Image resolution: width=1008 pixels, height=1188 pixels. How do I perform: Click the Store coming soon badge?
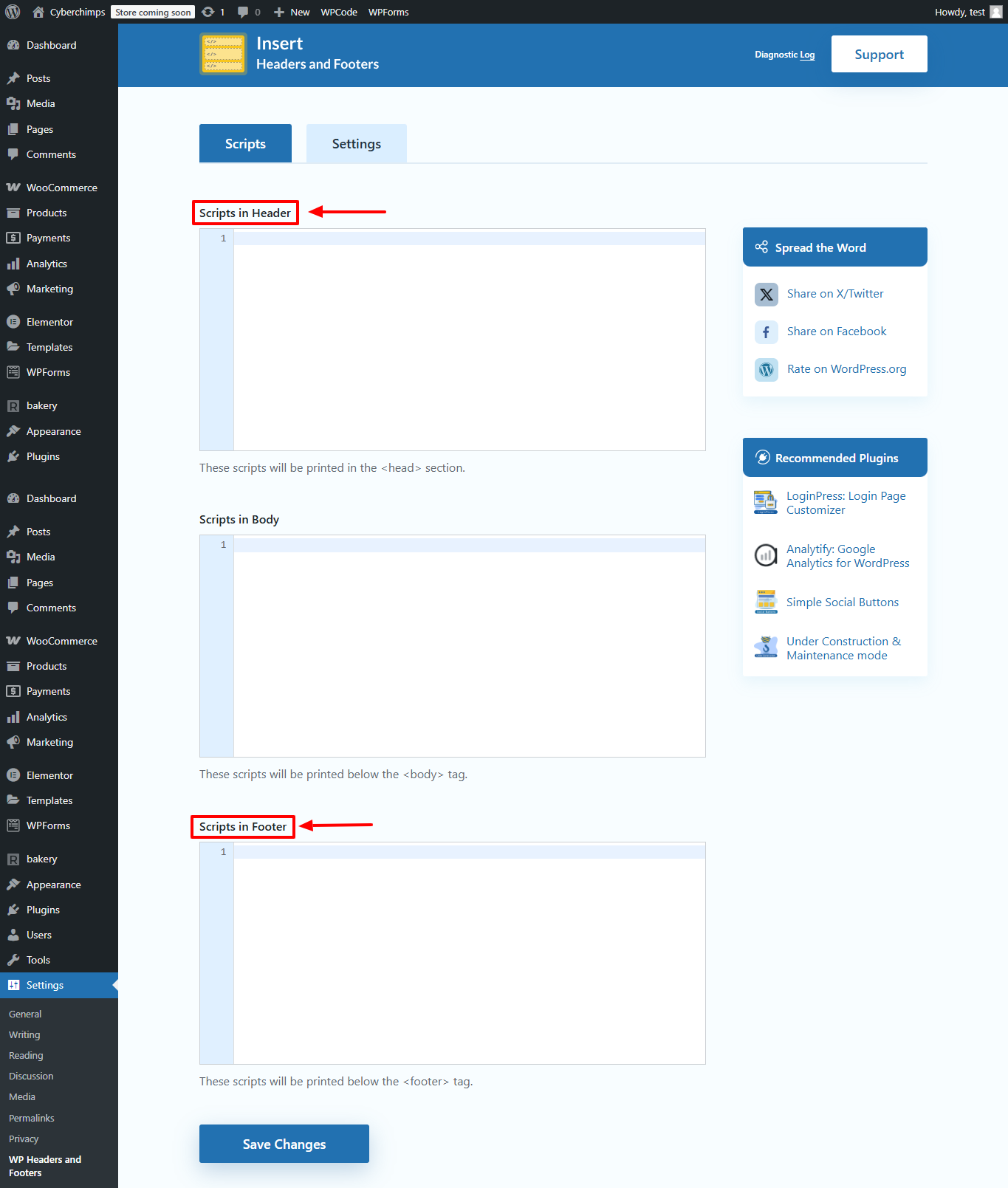click(153, 12)
